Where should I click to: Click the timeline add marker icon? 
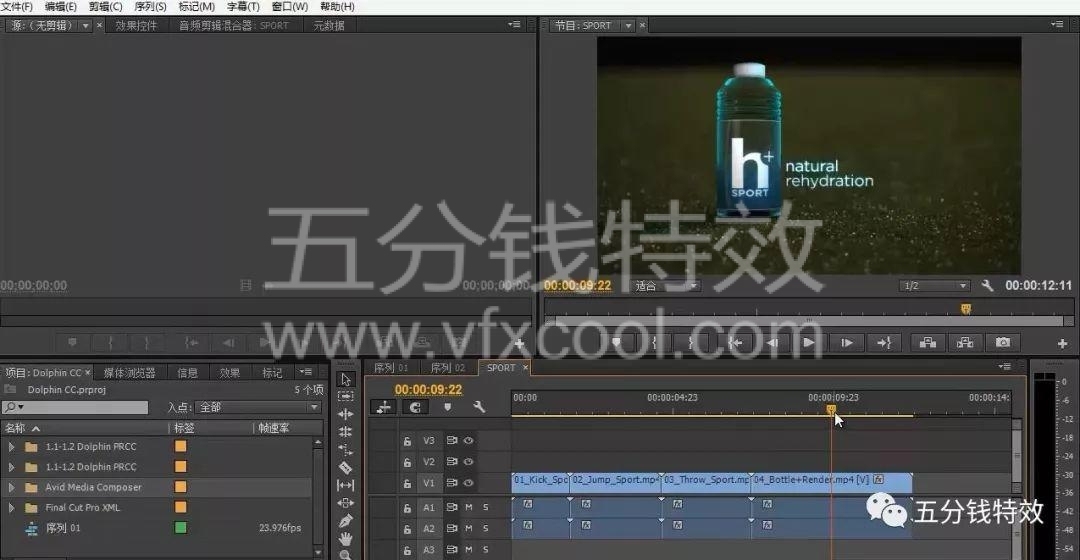click(448, 407)
